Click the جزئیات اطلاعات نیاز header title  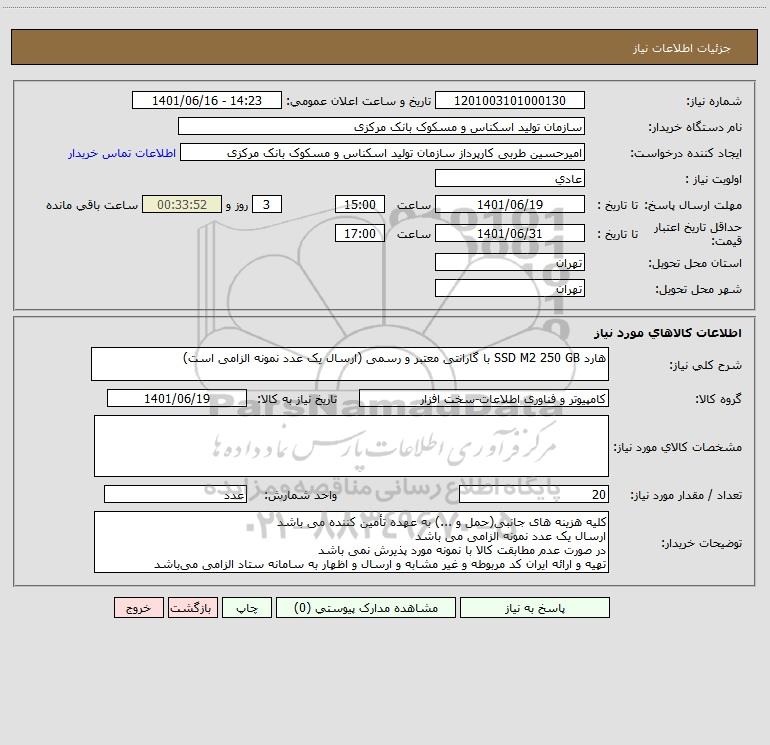click(x=681, y=48)
